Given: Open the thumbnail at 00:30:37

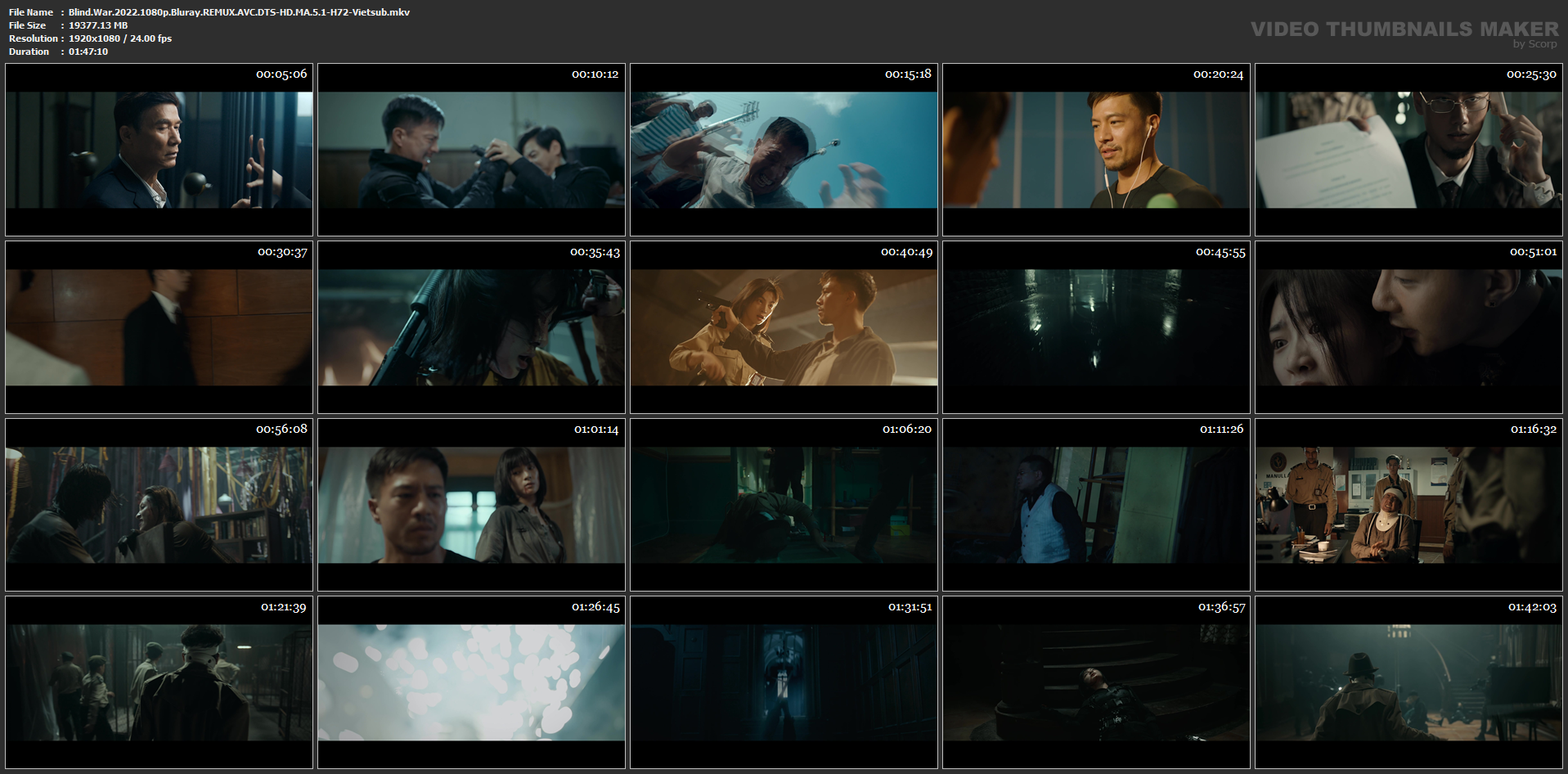Looking at the screenshot, I should [x=159, y=327].
